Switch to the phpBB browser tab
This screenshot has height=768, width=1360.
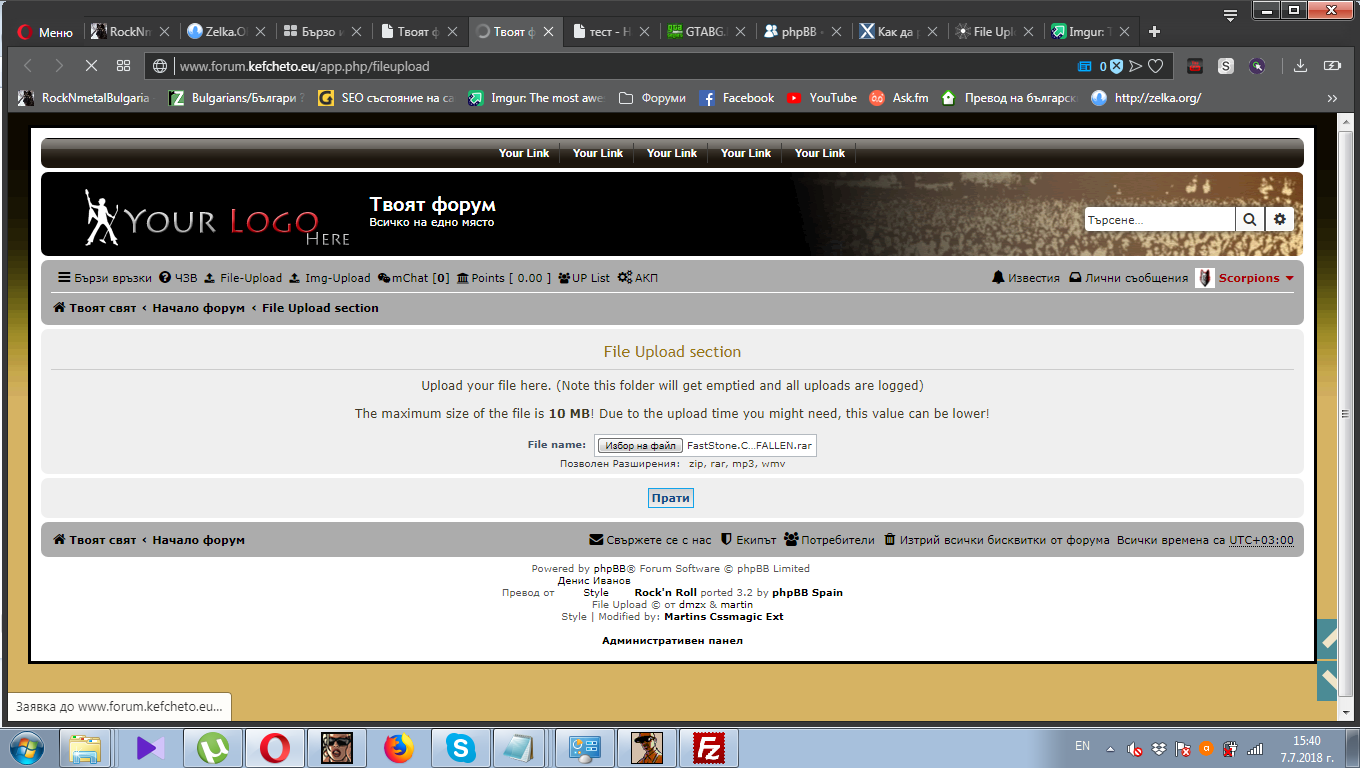pyautogui.click(x=797, y=32)
